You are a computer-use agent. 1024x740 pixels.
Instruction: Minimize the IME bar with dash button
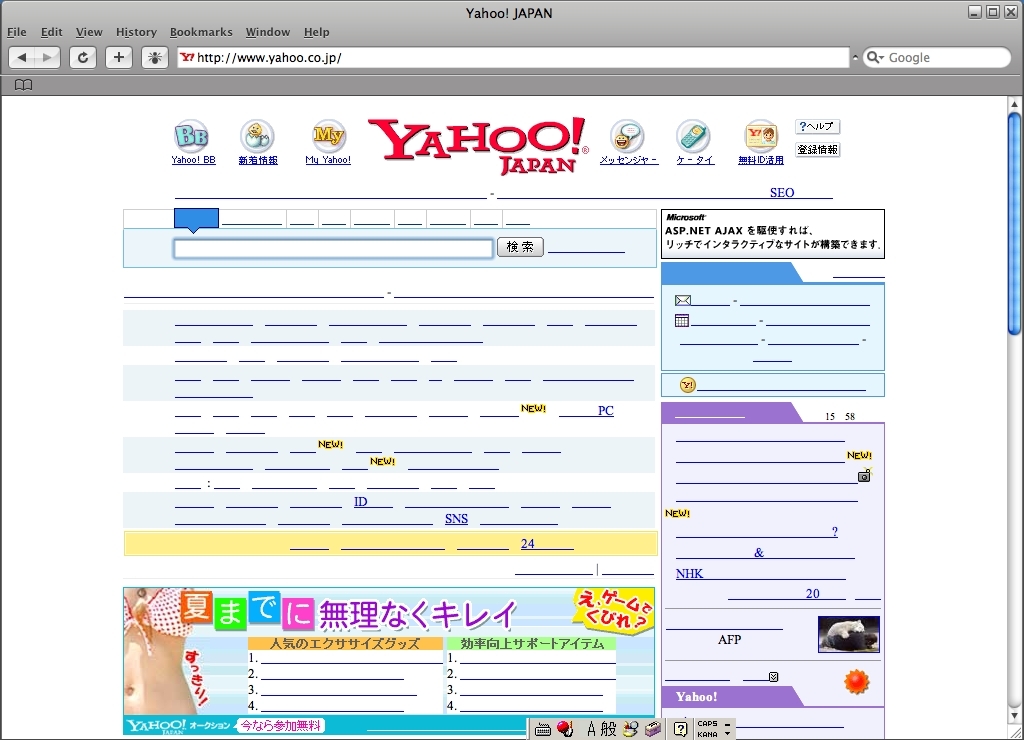pos(728,724)
